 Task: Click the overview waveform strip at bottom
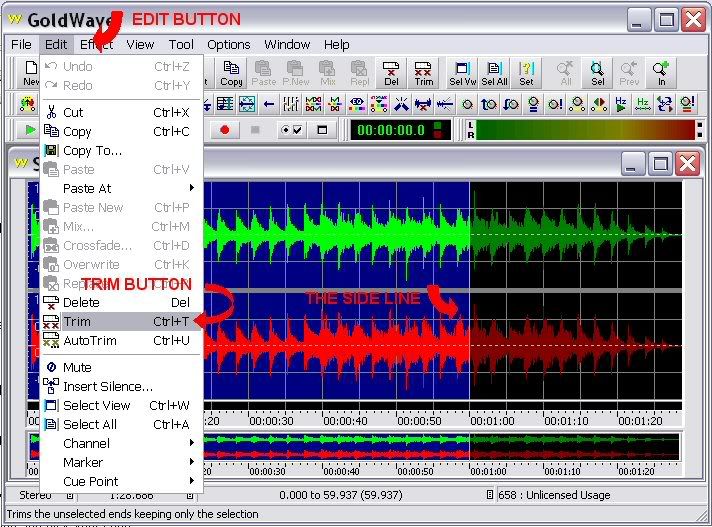(x=440, y=446)
